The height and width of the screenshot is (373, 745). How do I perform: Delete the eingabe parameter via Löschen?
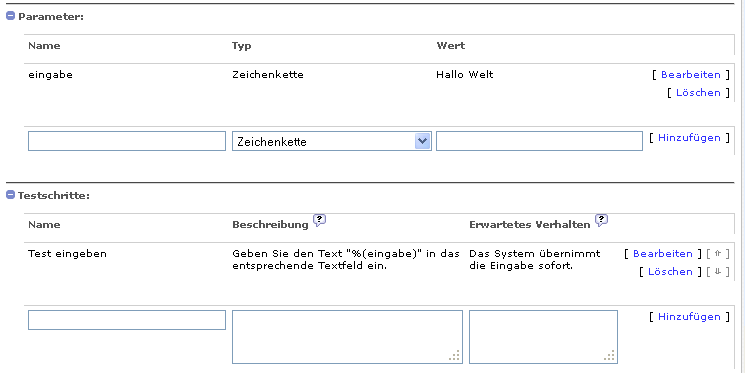(x=698, y=93)
